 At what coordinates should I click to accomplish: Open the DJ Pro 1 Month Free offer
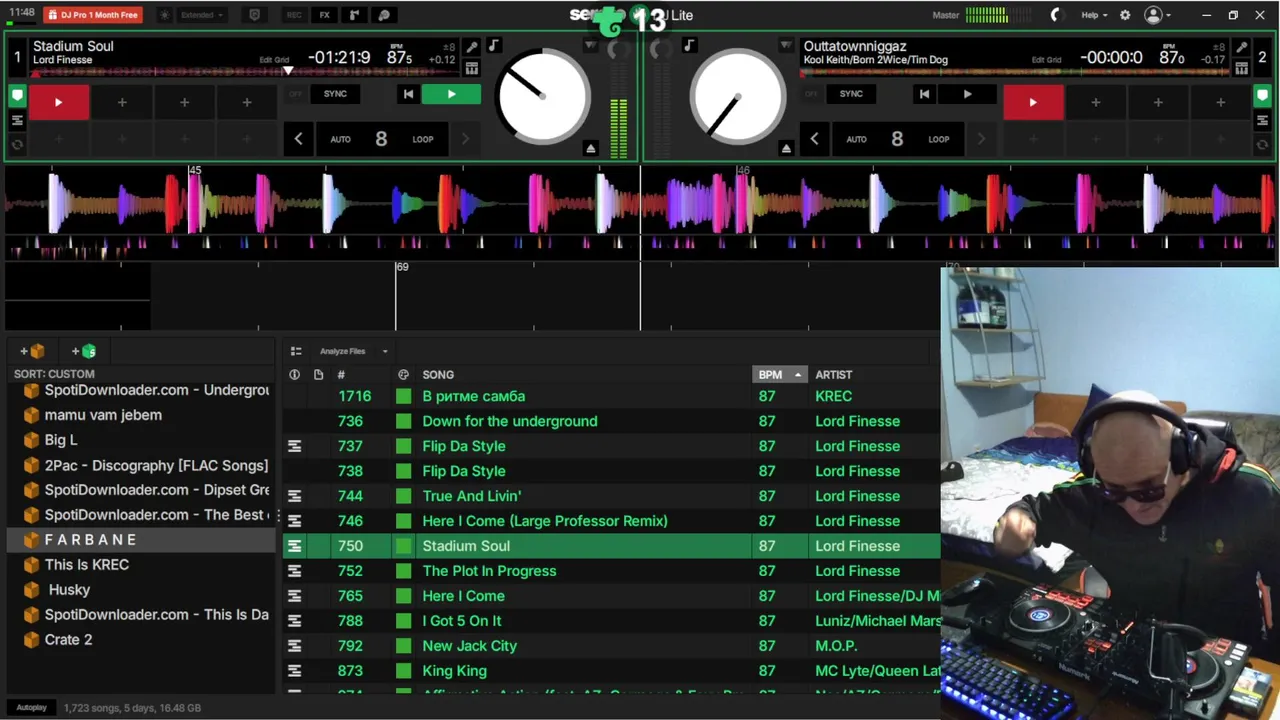(x=92, y=15)
